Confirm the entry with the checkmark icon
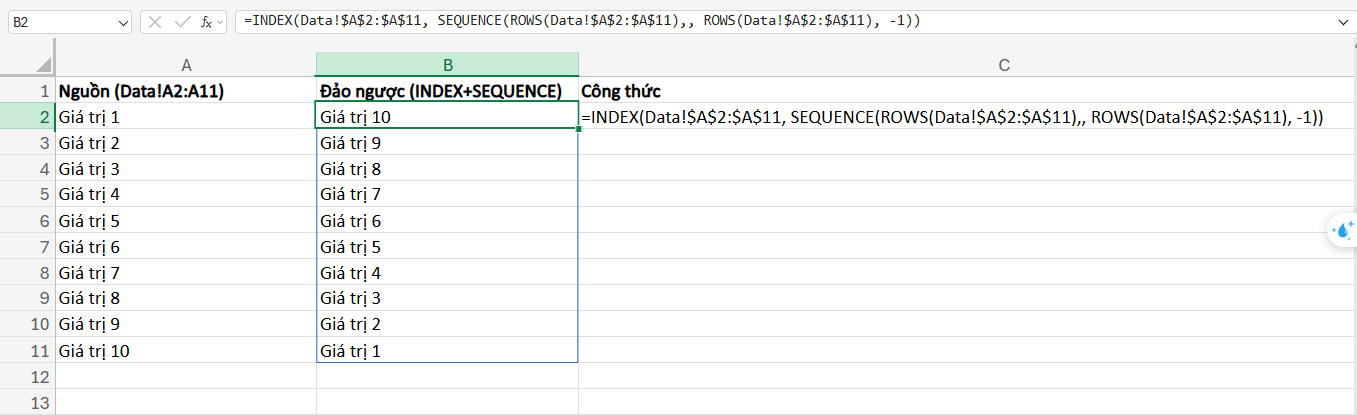The image size is (1357, 415). 181,21
